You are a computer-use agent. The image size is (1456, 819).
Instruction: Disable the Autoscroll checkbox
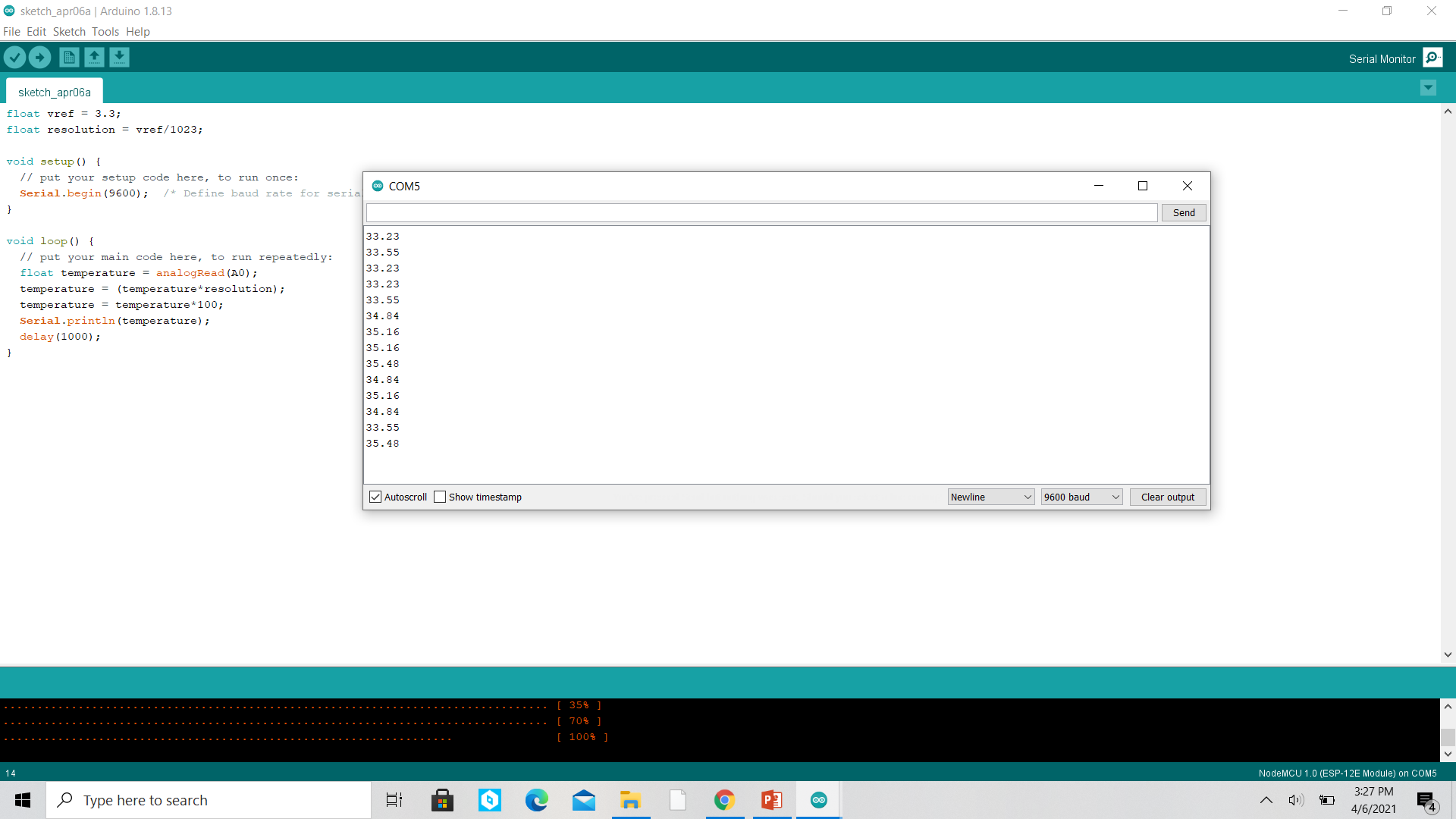click(x=375, y=497)
